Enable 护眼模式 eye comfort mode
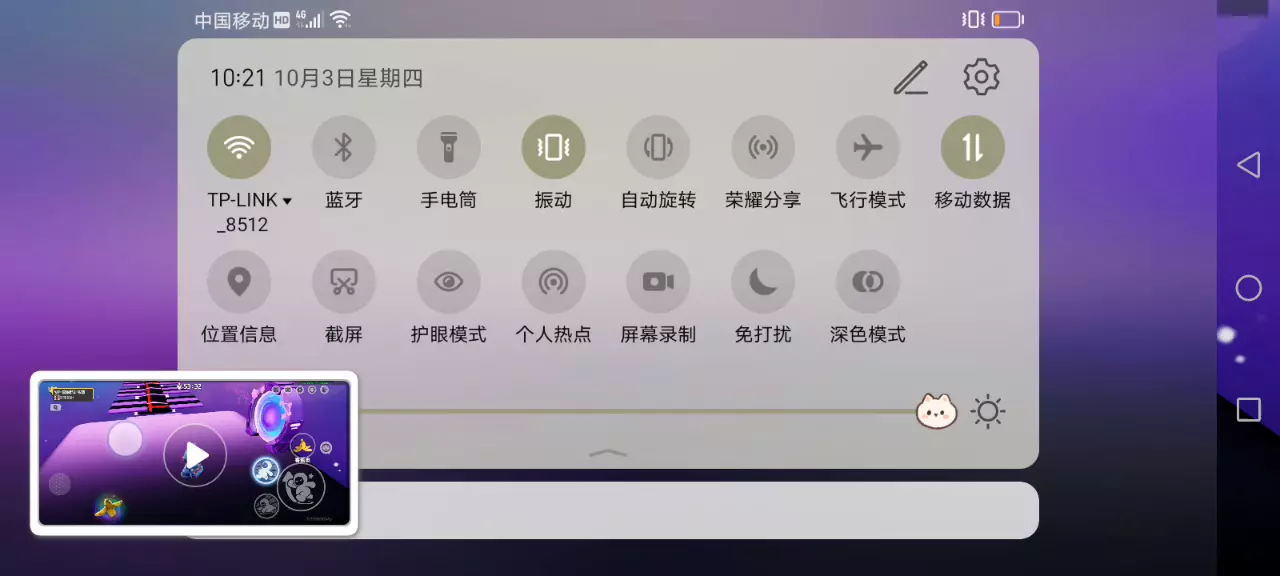 click(x=449, y=282)
